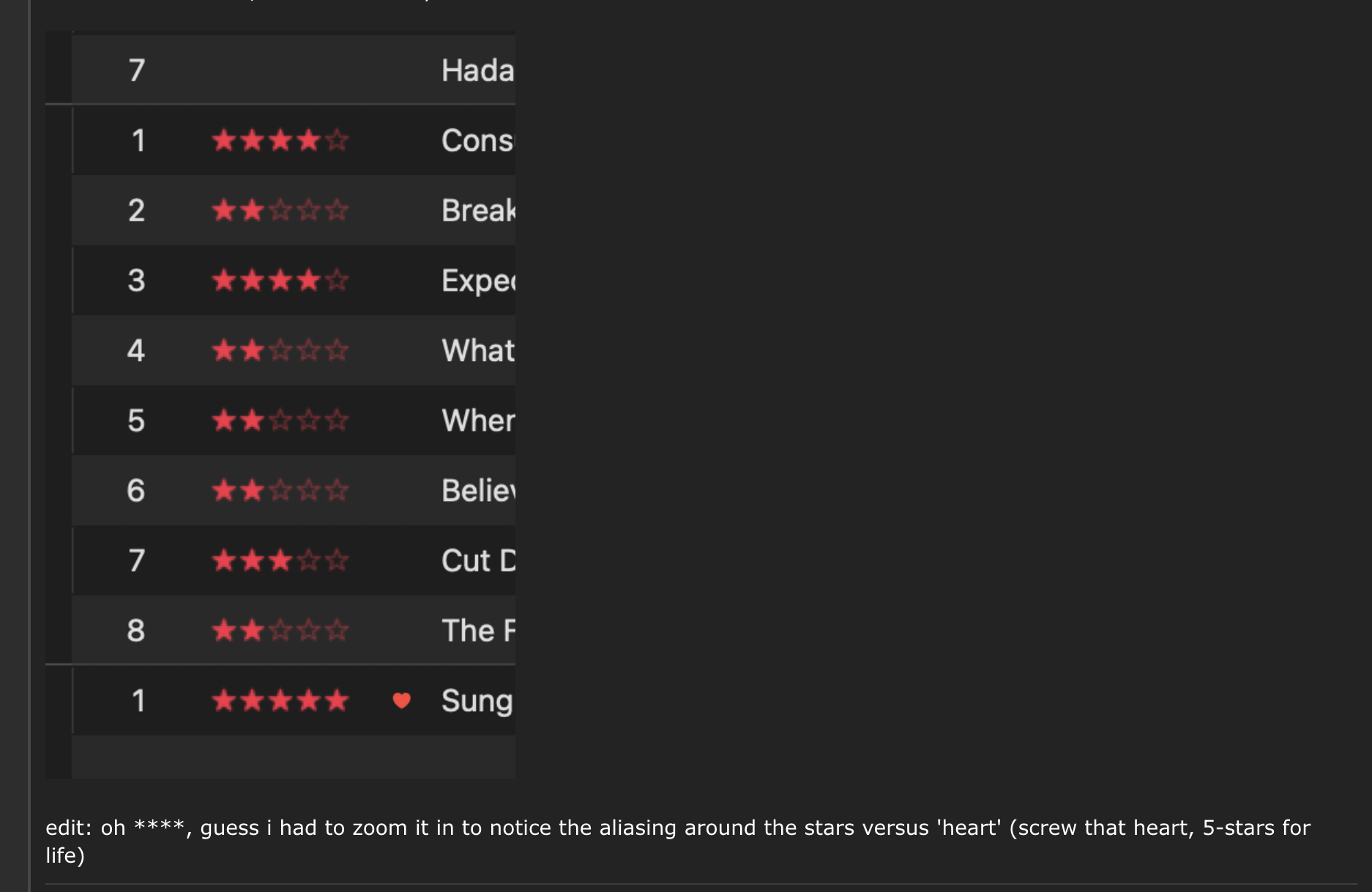The width and height of the screenshot is (1372, 892).
Task: Click the empty row below Sung
Action: [294, 757]
